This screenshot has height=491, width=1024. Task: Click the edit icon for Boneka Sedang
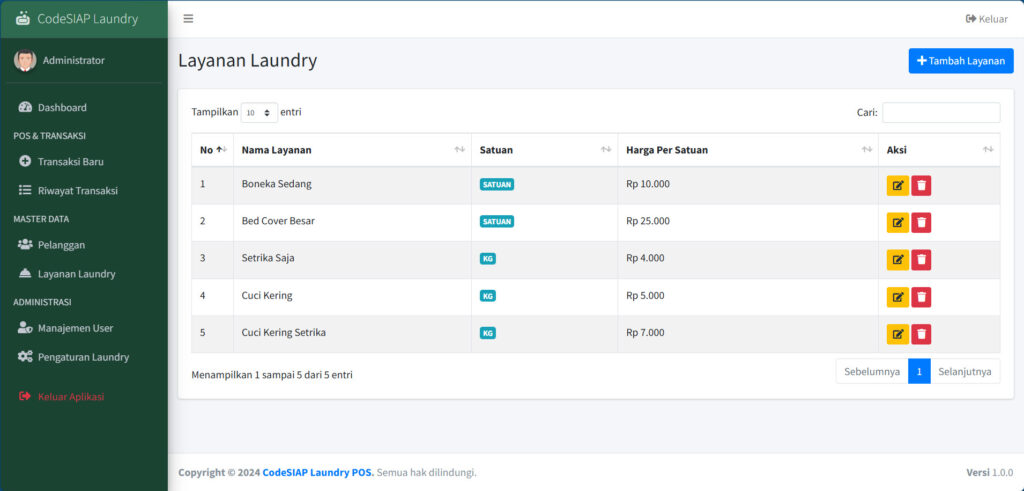(x=897, y=185)
